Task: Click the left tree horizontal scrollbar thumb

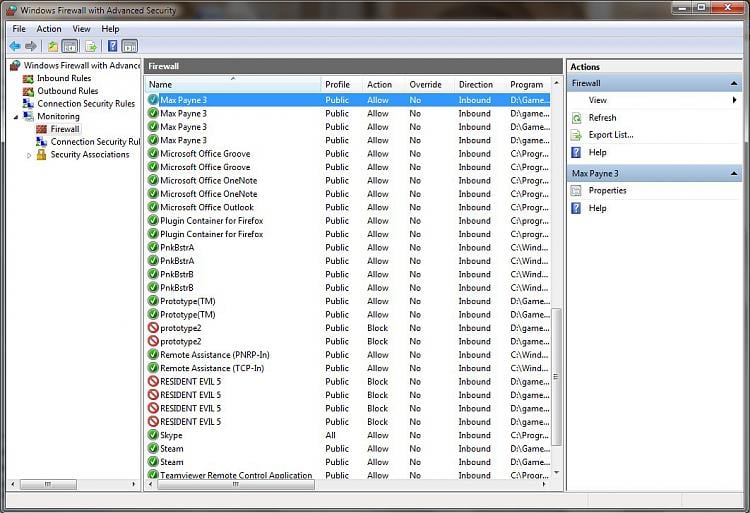Action: (48, 484)
